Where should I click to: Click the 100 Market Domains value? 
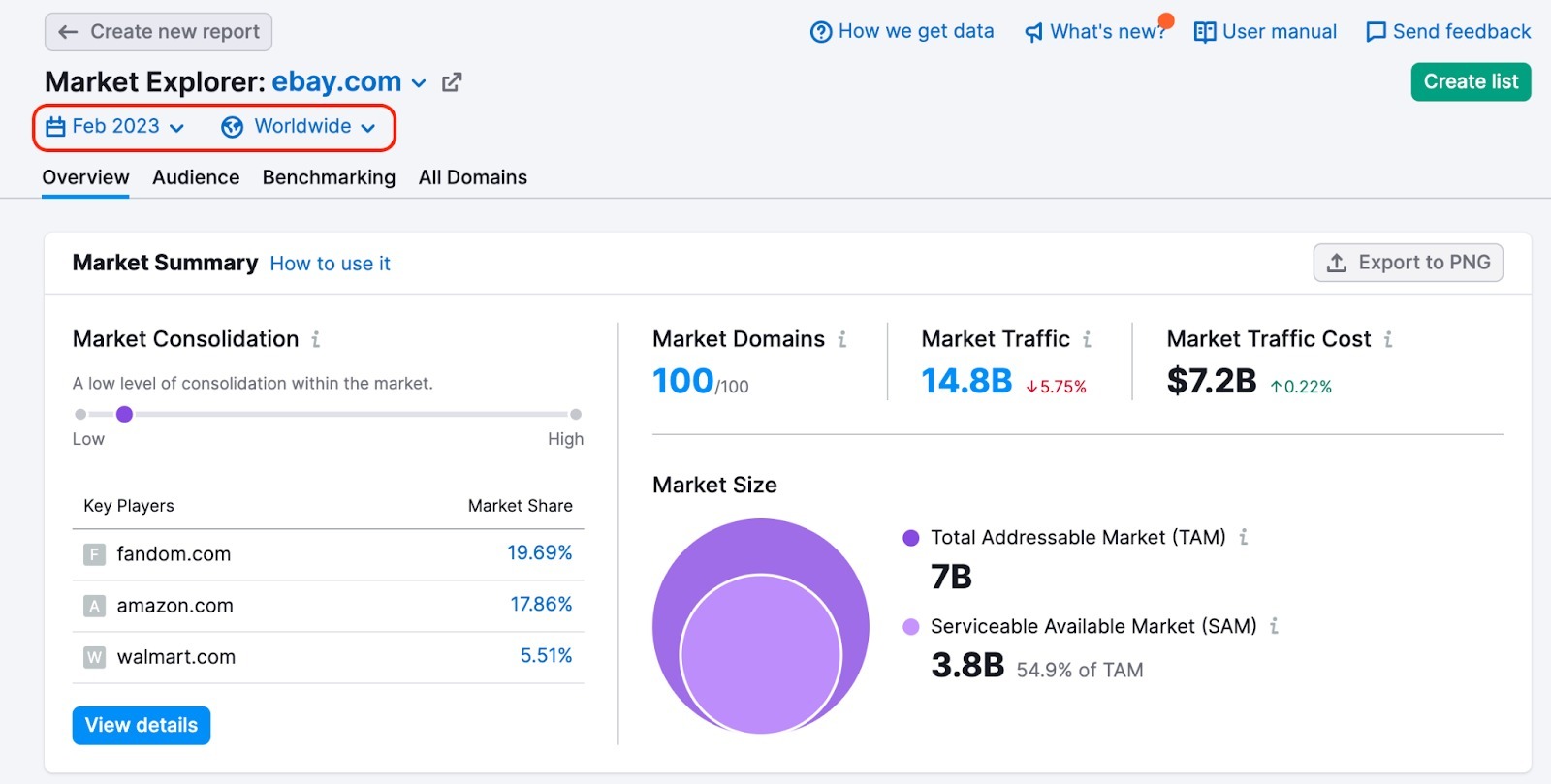[x=683, y=381]
